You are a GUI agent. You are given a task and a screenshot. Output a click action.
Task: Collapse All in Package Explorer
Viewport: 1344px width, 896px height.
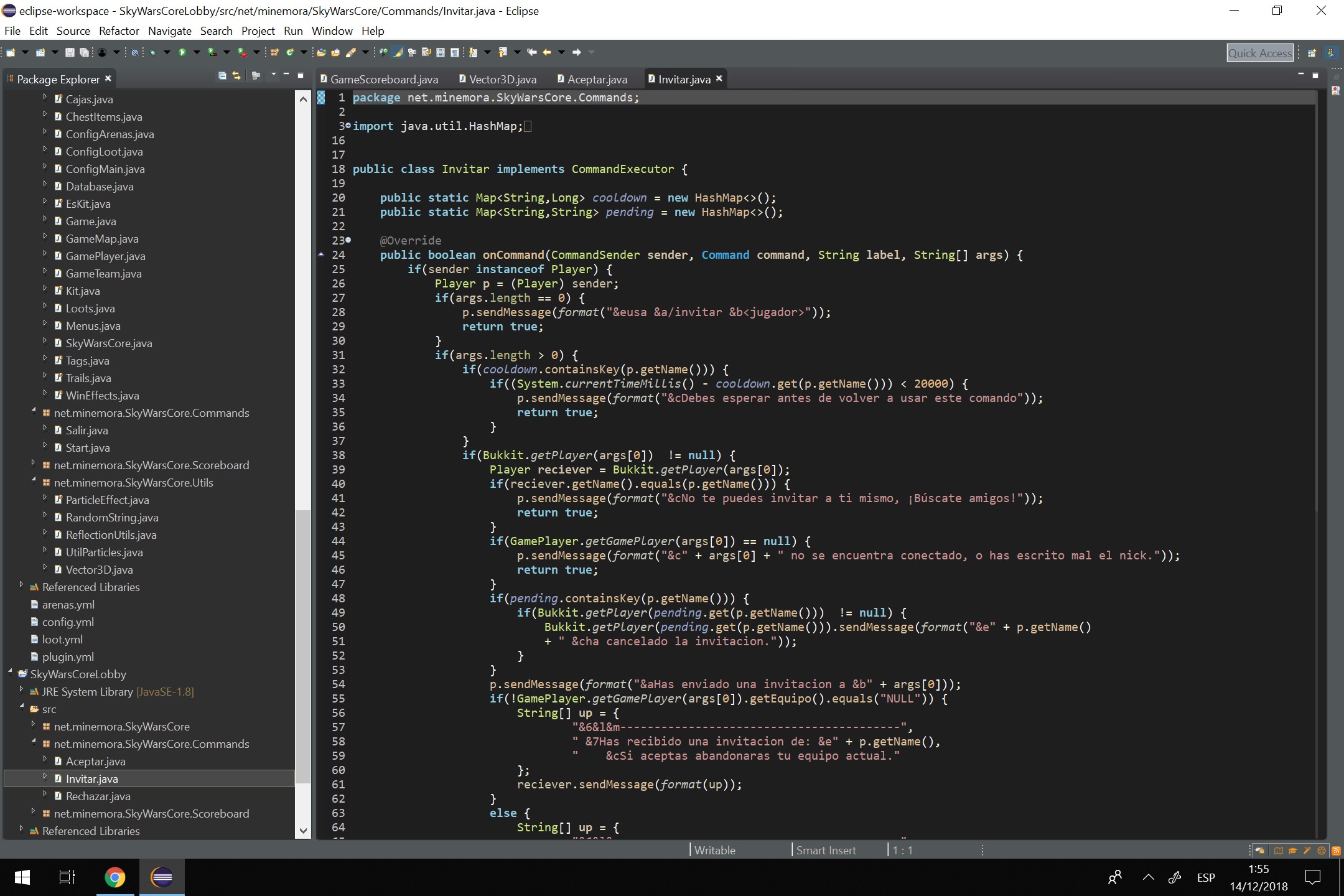222,75
